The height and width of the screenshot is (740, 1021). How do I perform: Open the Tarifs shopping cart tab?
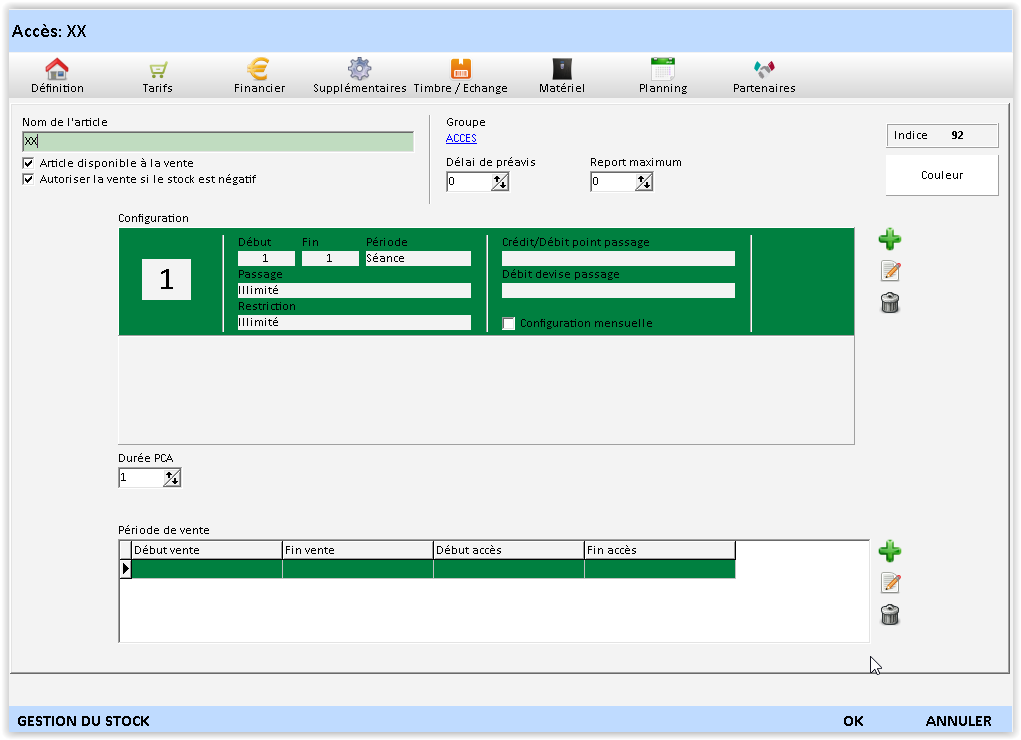(157, 76)
